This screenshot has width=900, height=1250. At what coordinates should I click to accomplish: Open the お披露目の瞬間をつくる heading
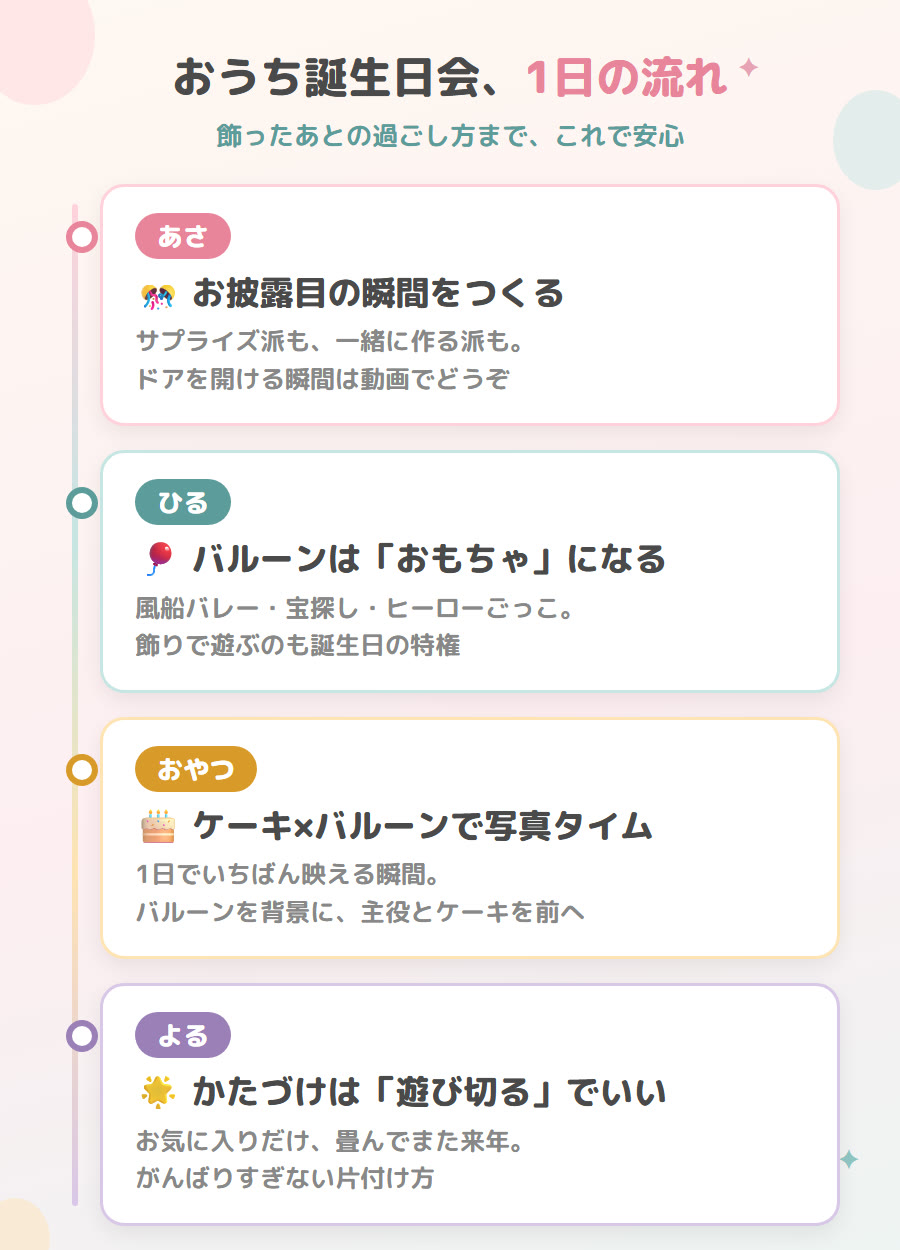coord(378,294)
